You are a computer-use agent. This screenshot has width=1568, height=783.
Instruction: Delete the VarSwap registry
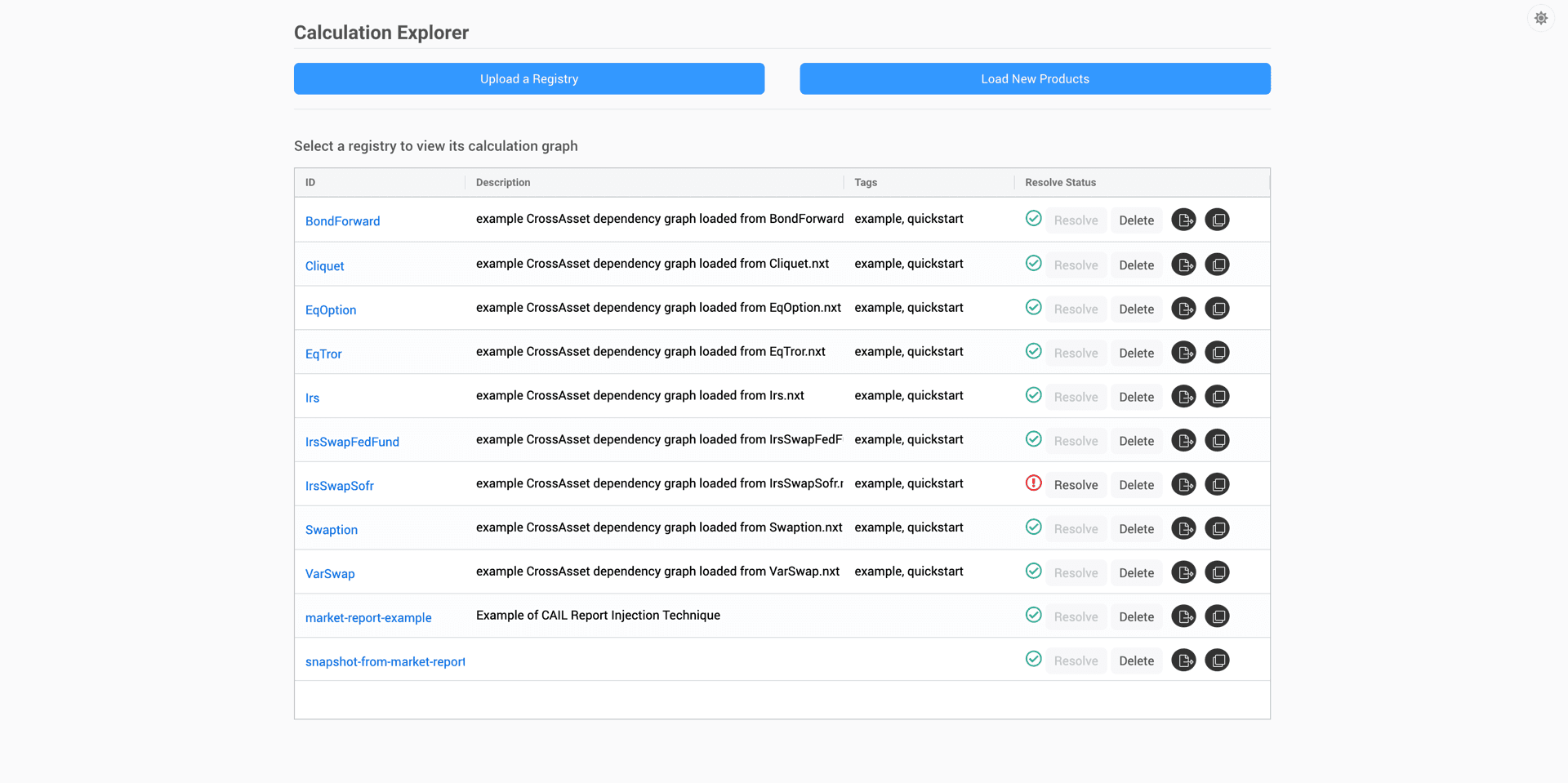click(1136, 572)
